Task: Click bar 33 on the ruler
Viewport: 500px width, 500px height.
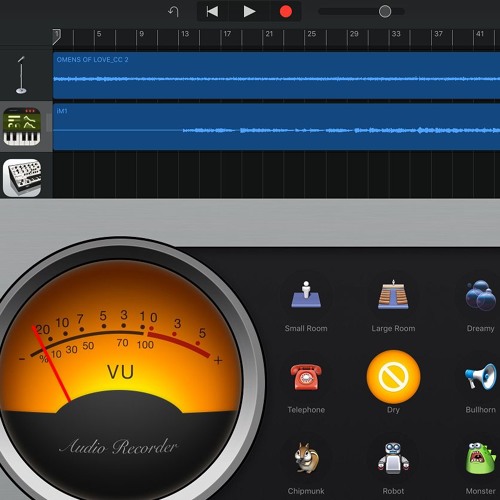Action: click(x=396, y=34)
